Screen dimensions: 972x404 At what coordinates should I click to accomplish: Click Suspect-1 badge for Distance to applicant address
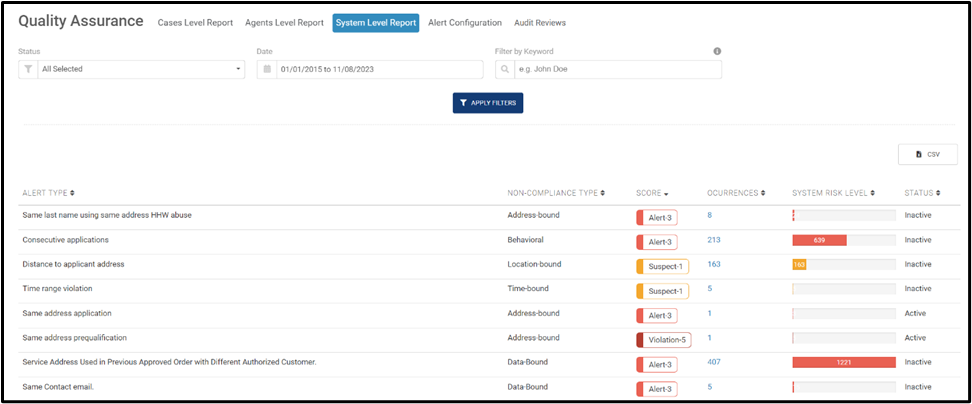(x=663, y=266)
